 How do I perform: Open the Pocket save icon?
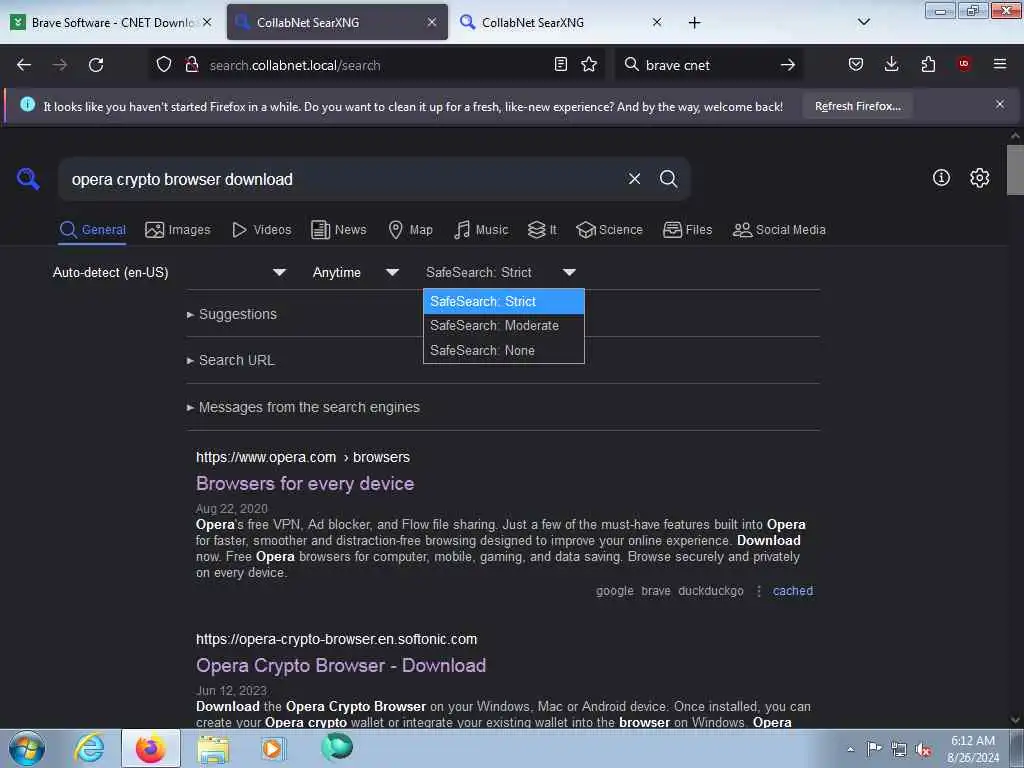[856, 65]
